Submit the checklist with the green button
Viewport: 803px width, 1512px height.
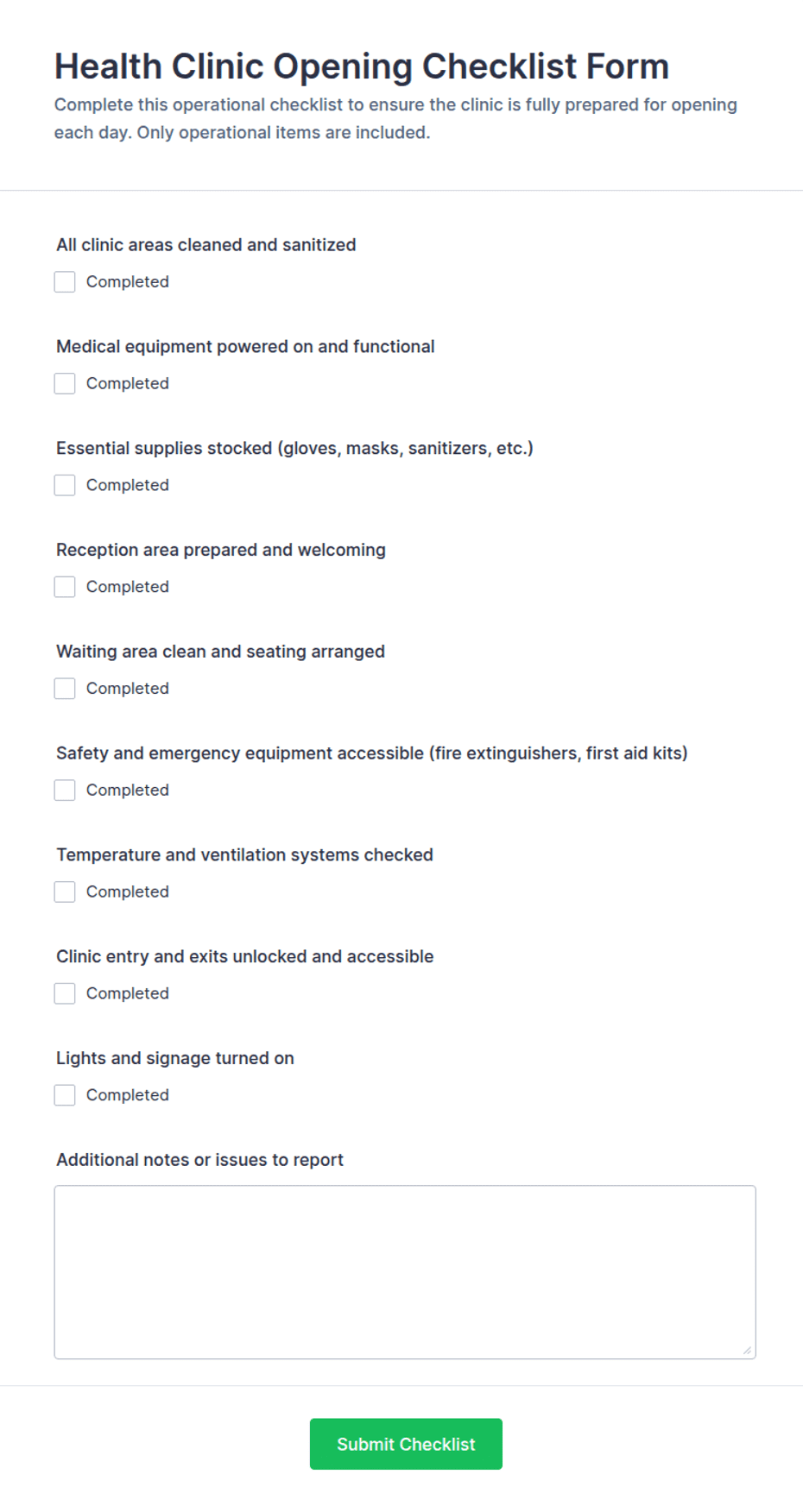click(406, 1444)
